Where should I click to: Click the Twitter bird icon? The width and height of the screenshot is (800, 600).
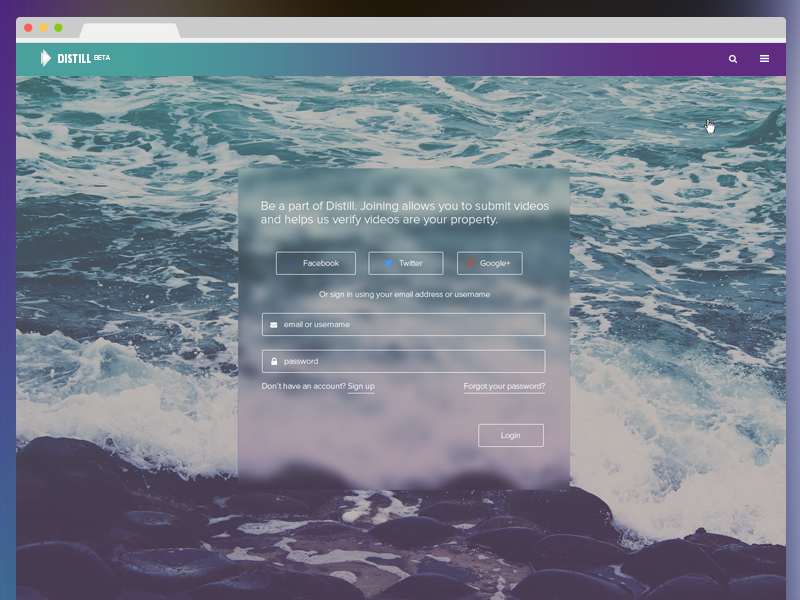pos(388,263)
